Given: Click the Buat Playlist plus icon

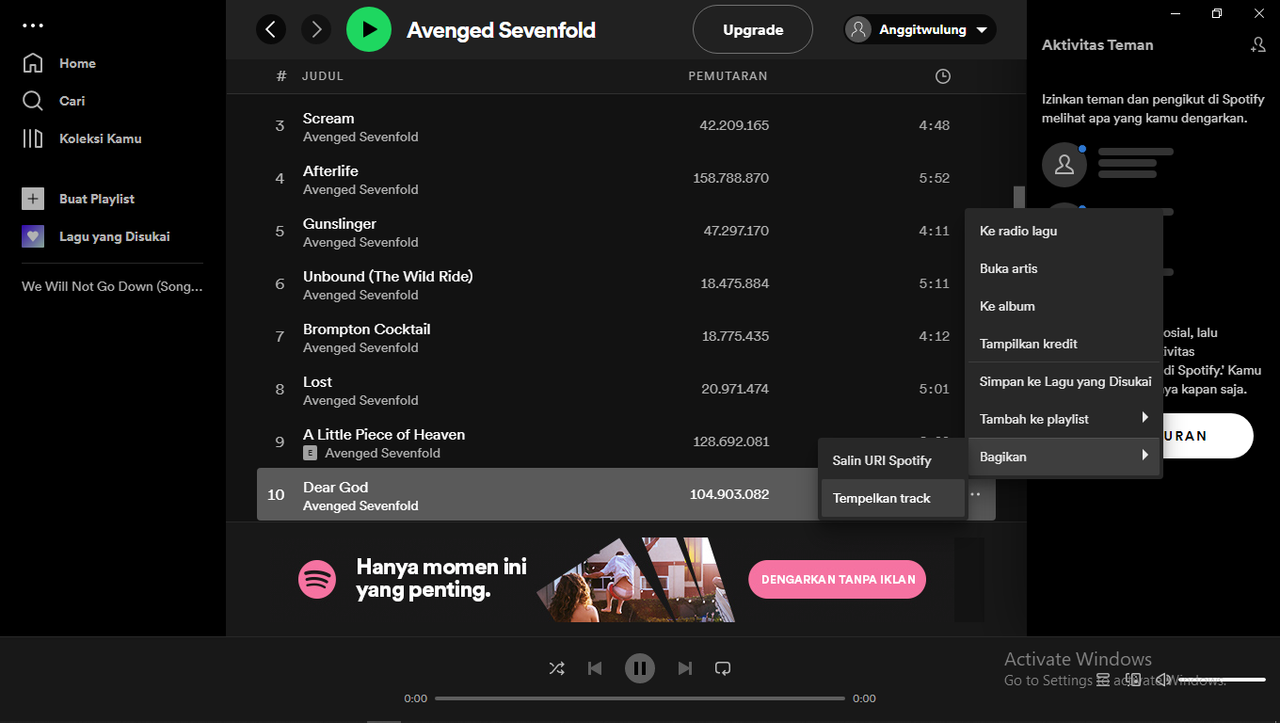Looking at the screenshot, I should (33, 199).
